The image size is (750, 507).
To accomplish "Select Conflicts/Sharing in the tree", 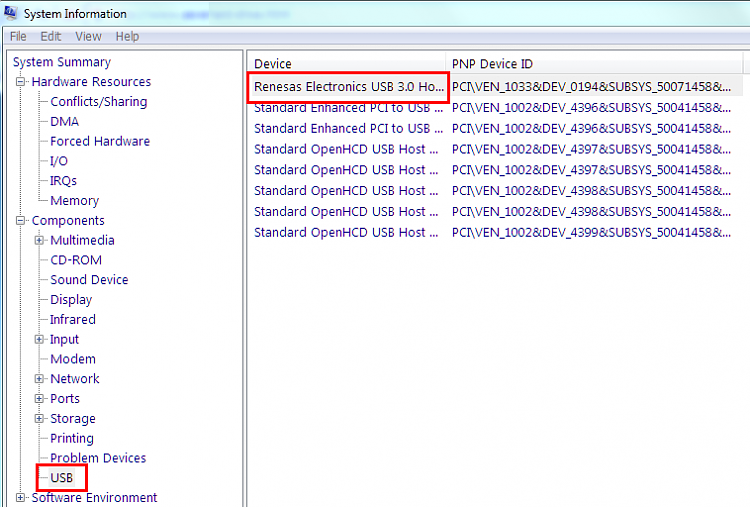I will (99, 102).
